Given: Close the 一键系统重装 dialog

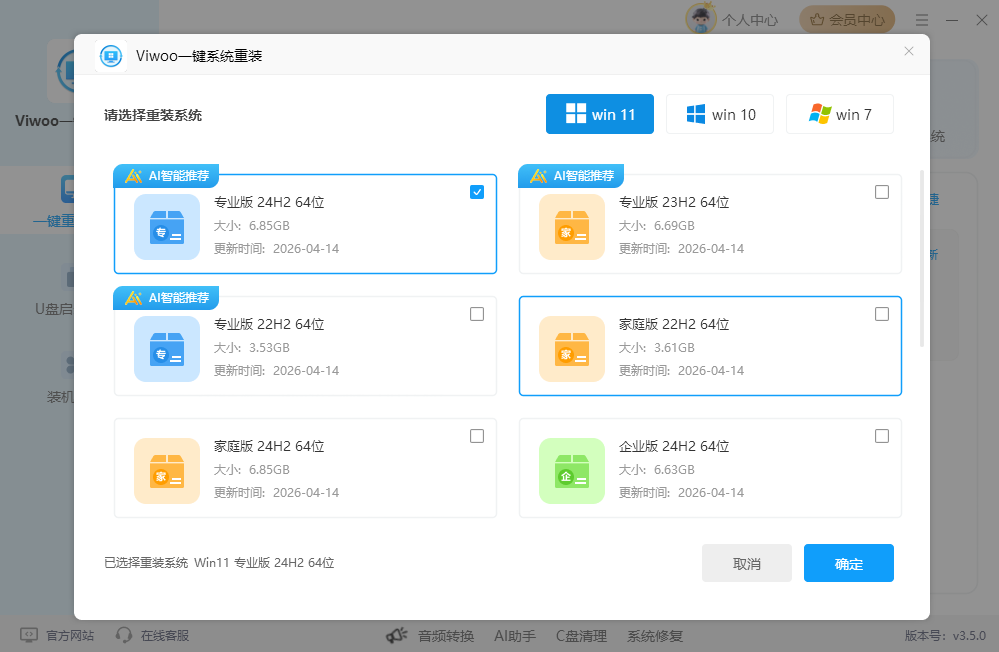Looking at the screenshot, I should click(x=909, y=51).
